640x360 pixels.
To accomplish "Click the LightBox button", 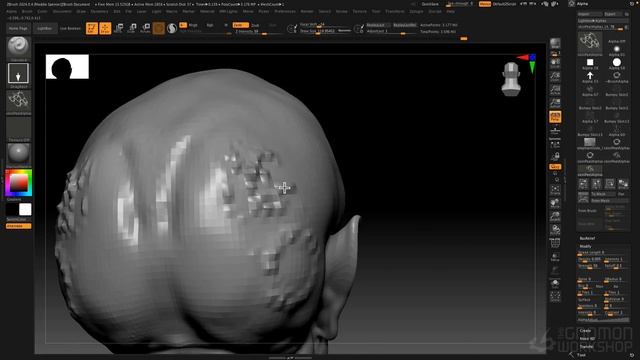I will pos(44,29).
